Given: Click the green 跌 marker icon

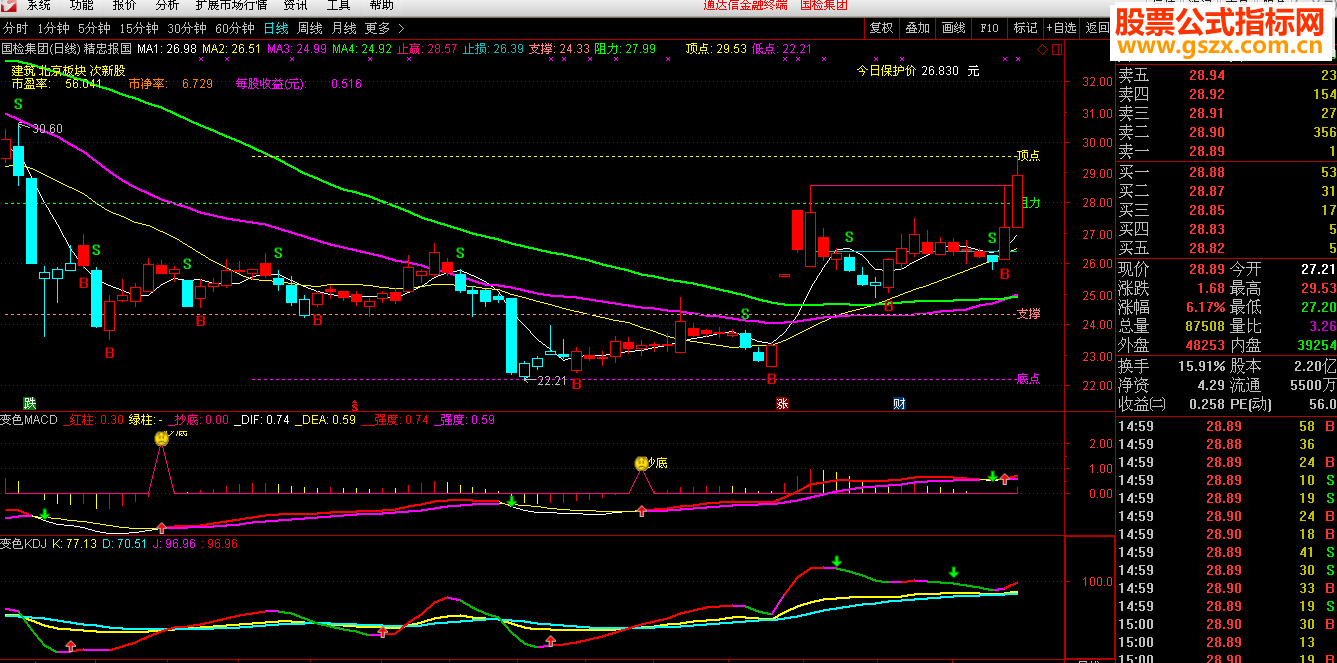Looking at the screenshot, I should [x=30, y=404].
